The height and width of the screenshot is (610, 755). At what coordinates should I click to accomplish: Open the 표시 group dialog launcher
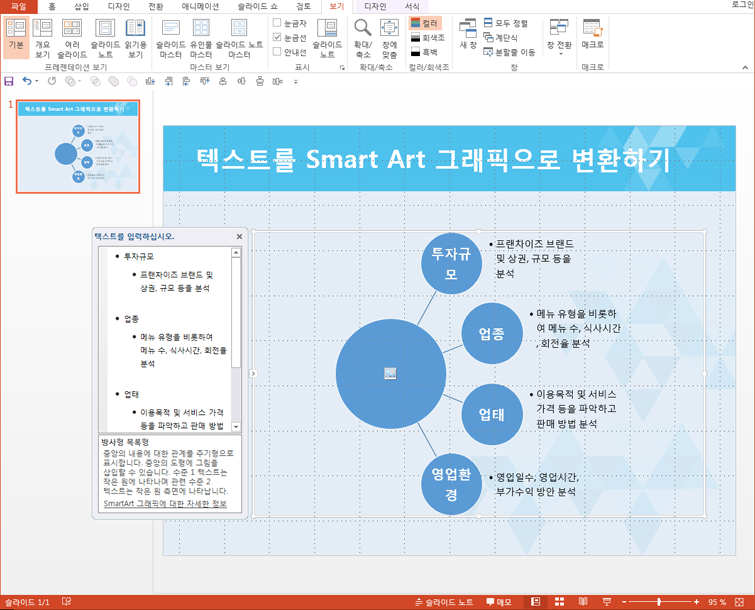(342, 68)
